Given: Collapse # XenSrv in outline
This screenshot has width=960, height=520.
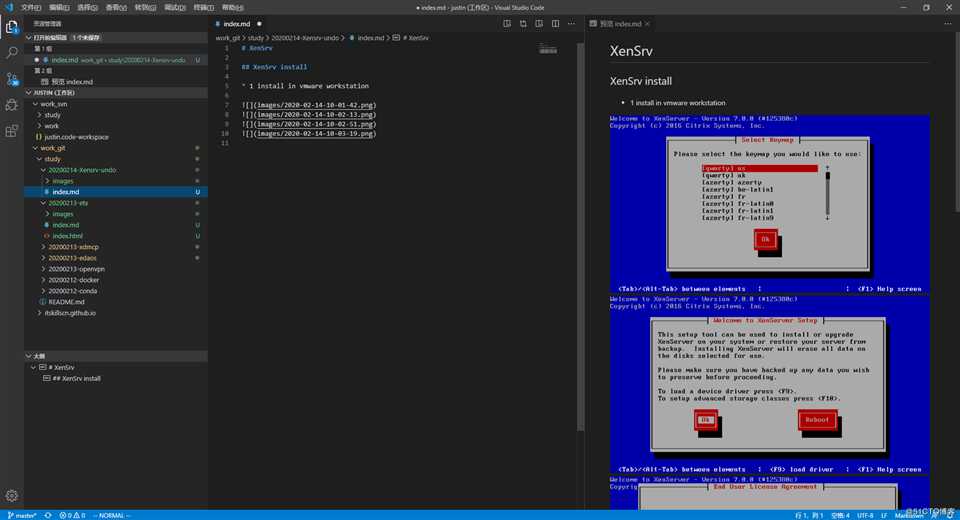Looking at the screenshot, I should coord(33,367).
